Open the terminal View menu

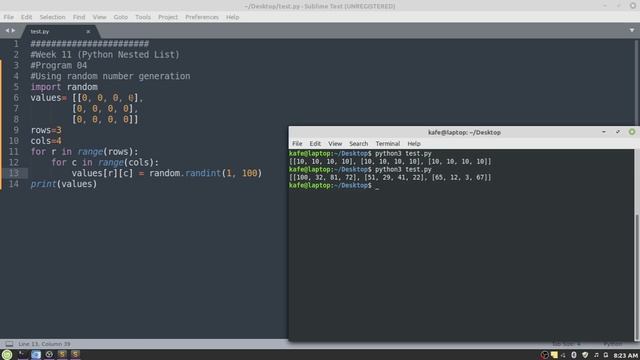click(335, 144)
